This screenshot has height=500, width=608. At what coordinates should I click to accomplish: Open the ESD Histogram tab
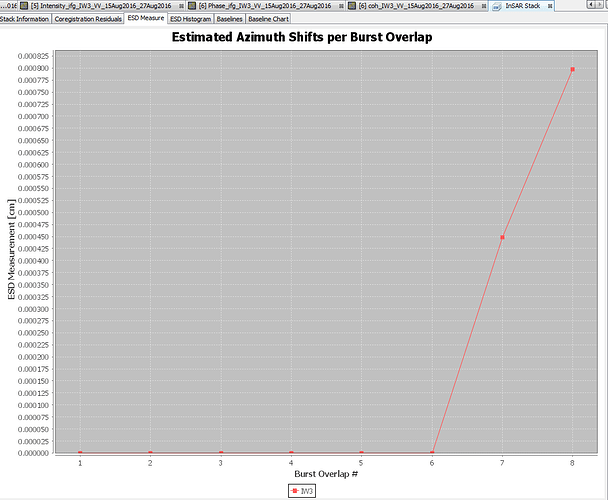click(190, 19)
